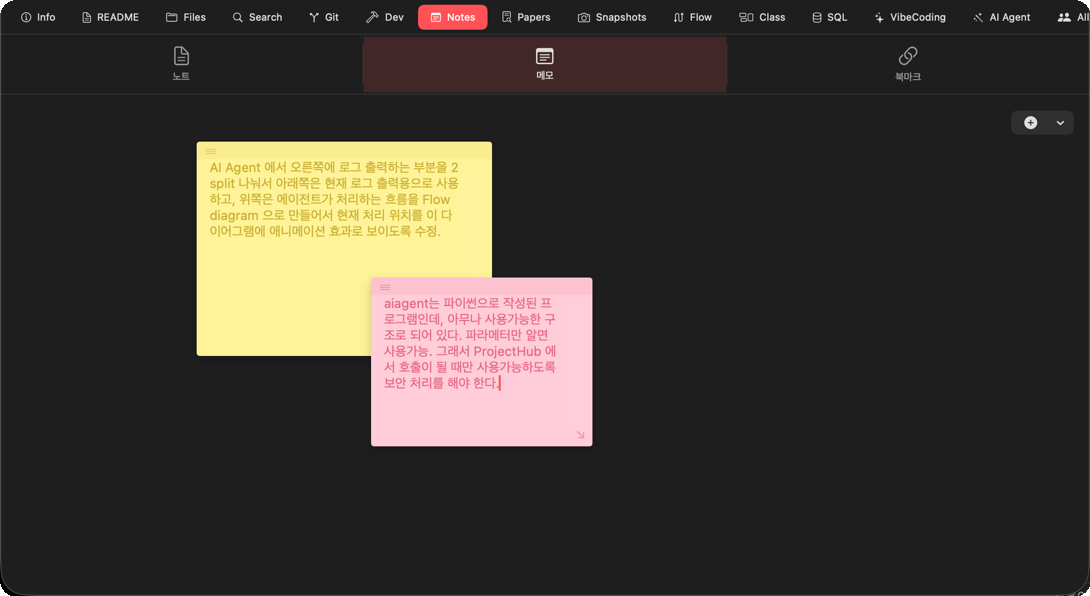Switch to the AI Agent tab
This screenshot has width=1090, height=596.
1000,17
